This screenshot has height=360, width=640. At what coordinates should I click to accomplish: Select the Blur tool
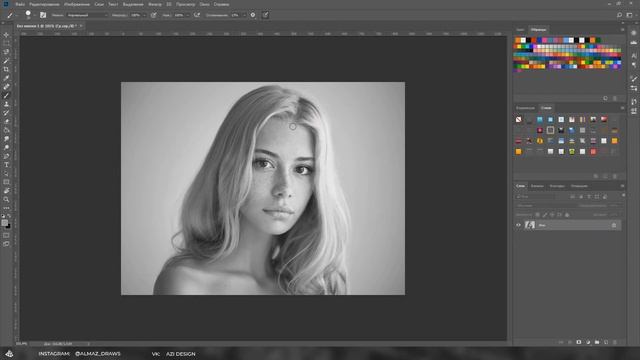pos(6,139)
